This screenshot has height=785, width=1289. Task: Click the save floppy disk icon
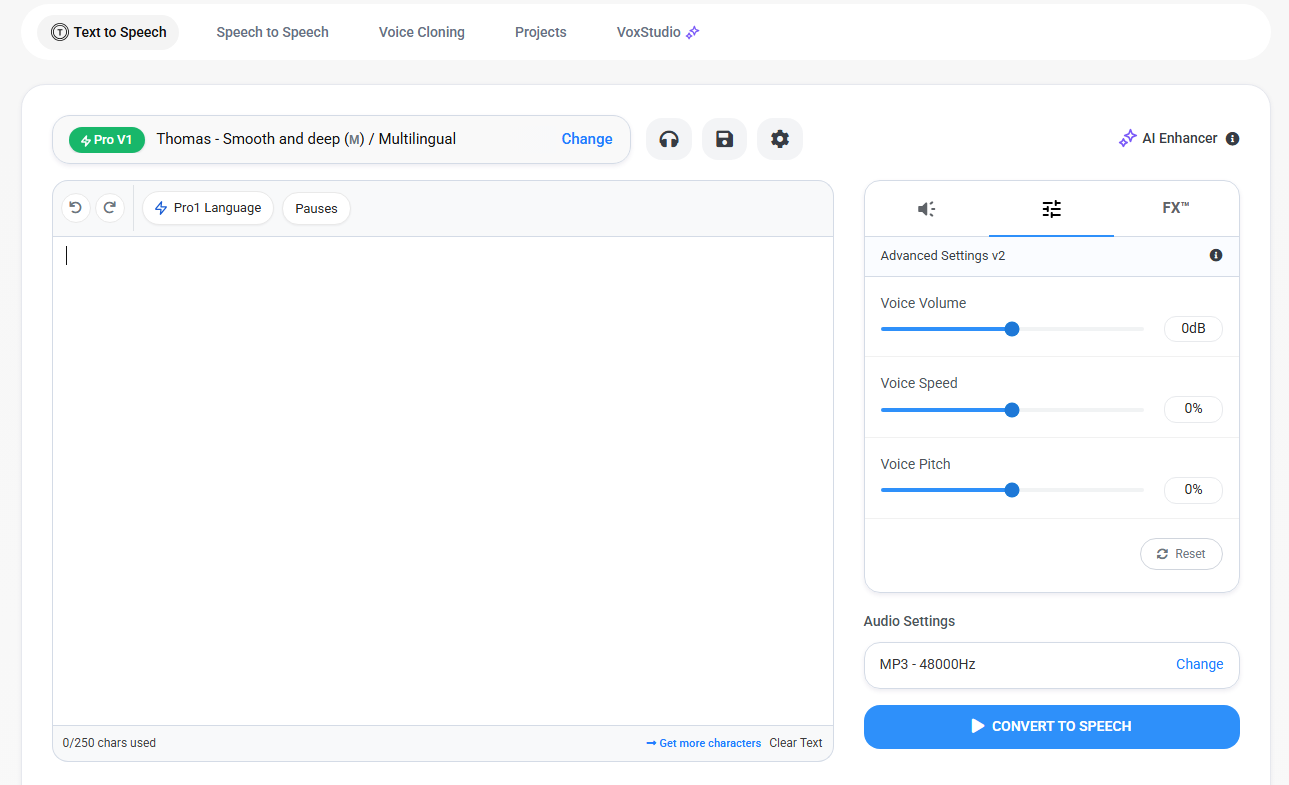tap(724, 139)
